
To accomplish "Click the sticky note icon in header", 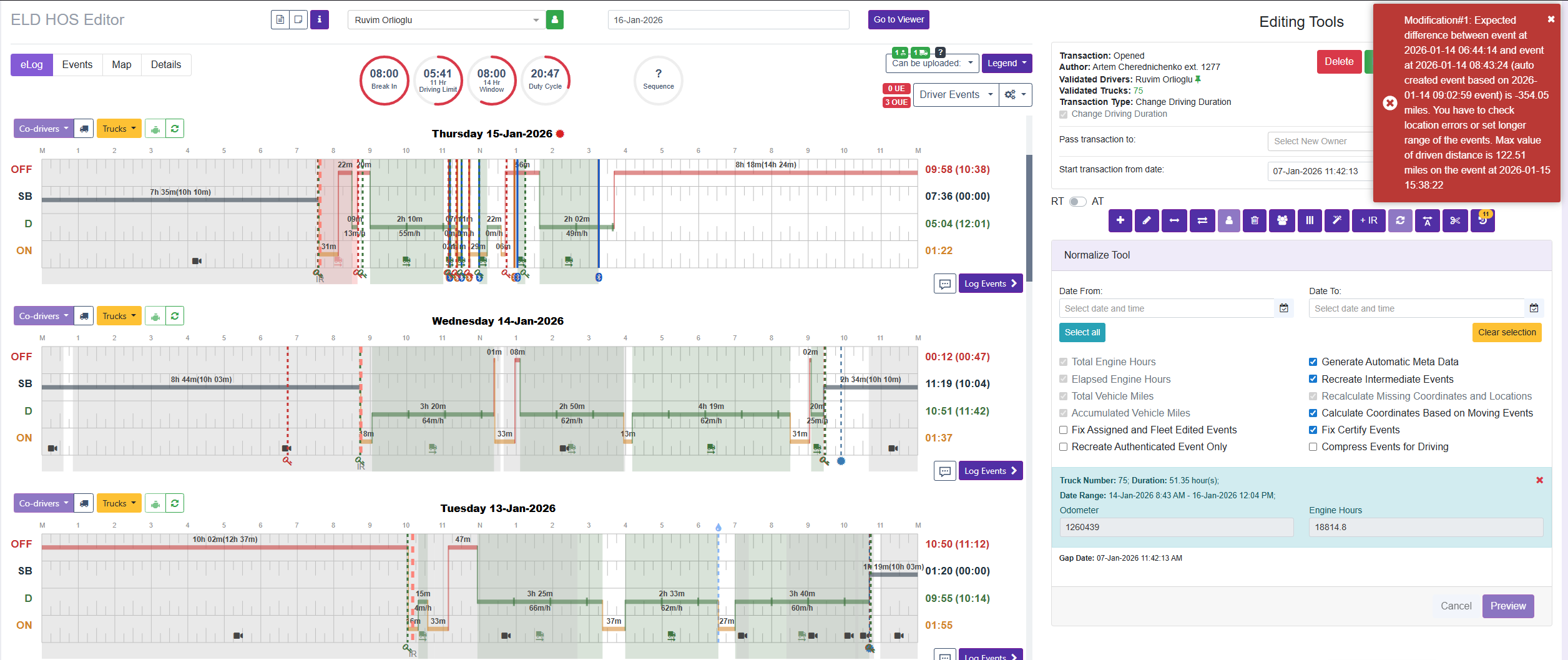I will pos(299,20).
